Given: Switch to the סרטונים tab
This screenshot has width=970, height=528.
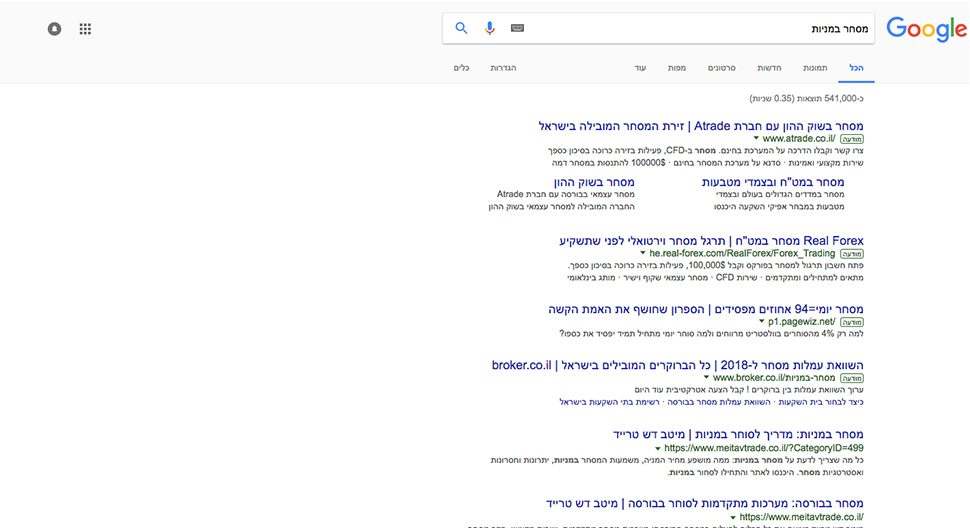Looking at the screenshot, I should pyautogui.click(x=721, y=68).
